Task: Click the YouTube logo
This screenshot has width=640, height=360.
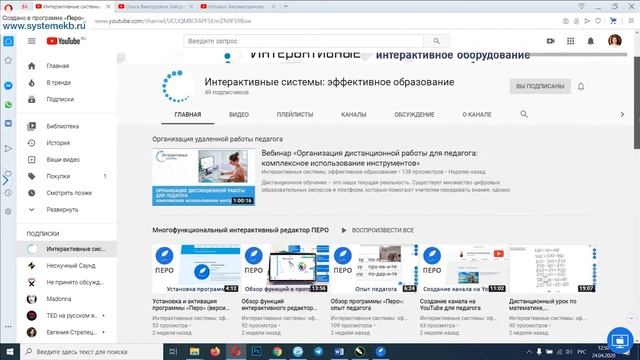Action: coord(63,41)
